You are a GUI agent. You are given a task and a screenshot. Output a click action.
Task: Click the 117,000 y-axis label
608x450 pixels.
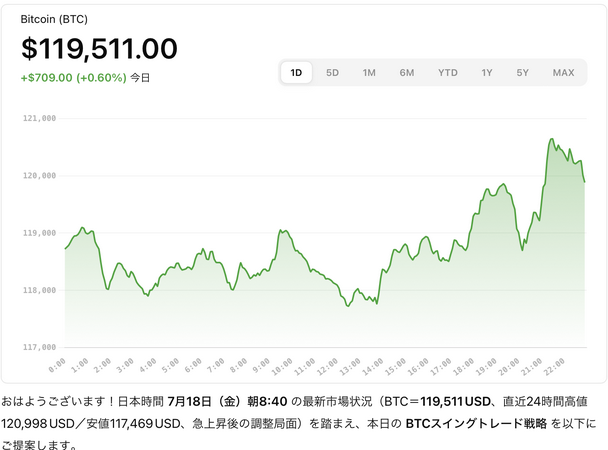coord(39,347)
